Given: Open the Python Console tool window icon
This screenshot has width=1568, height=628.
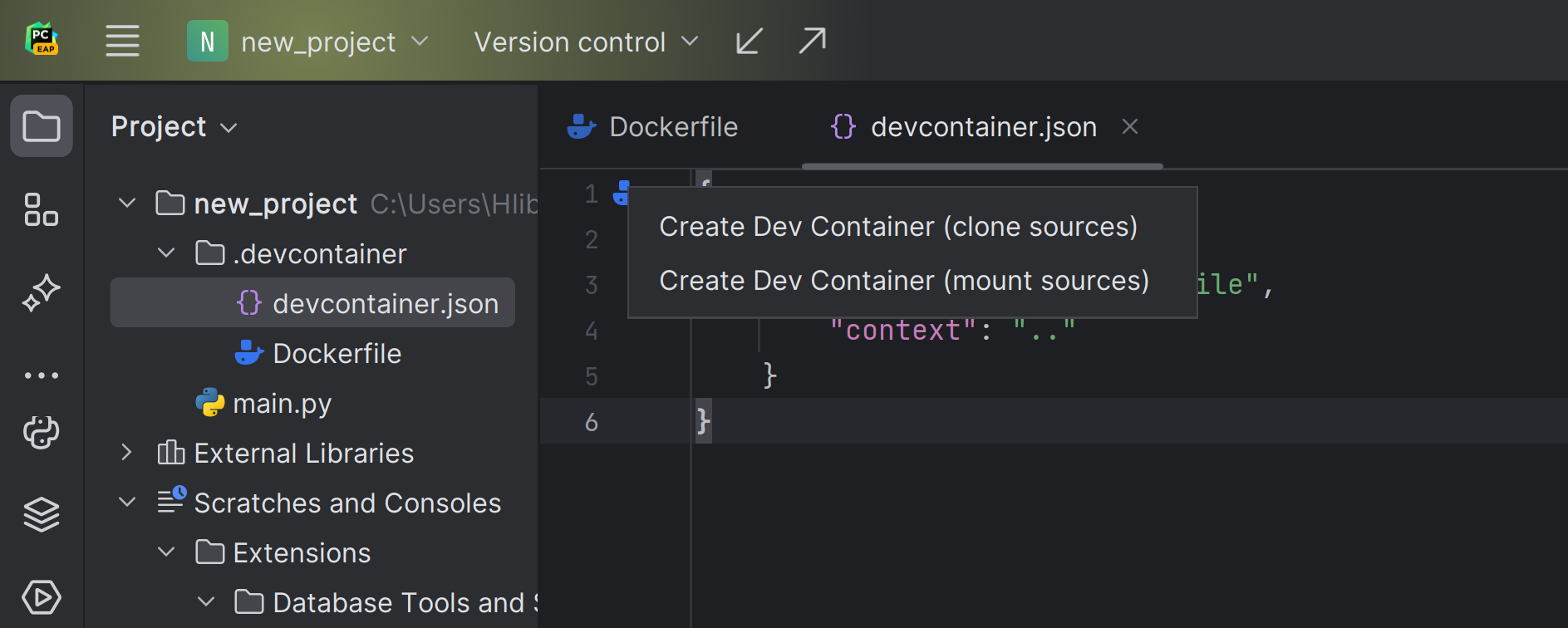Looking at the screenshot, I should [42, 432].
